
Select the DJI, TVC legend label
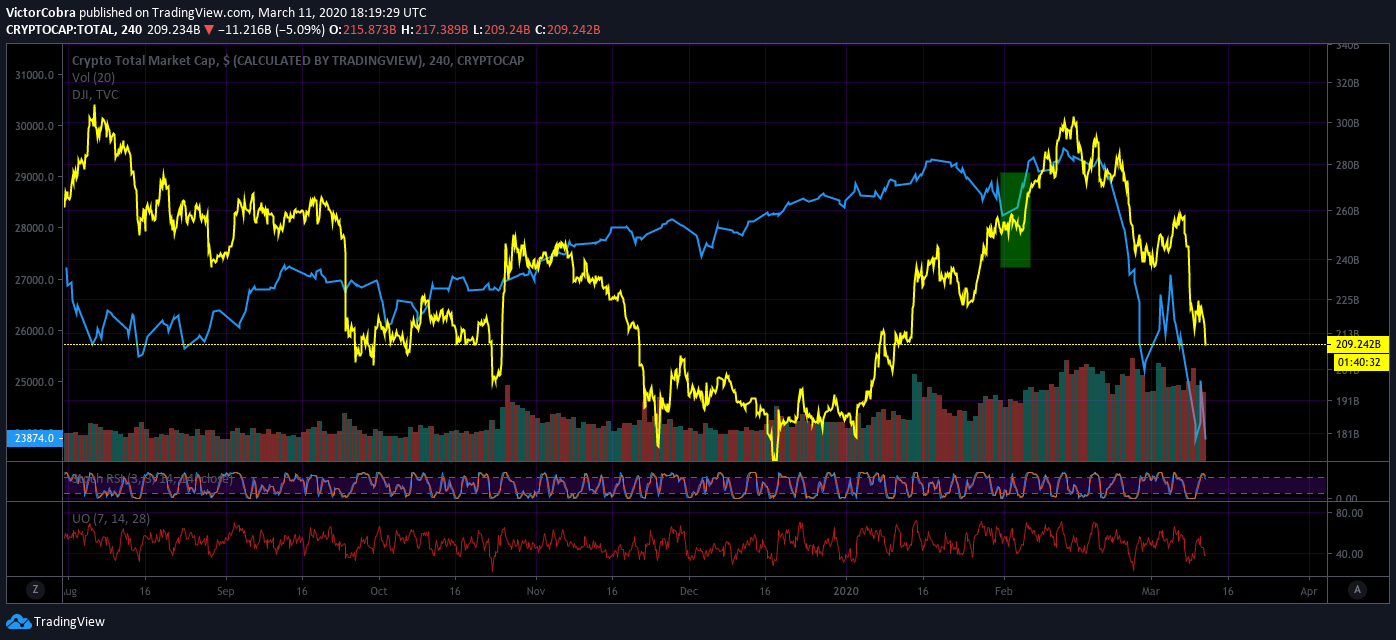[95, 95]
